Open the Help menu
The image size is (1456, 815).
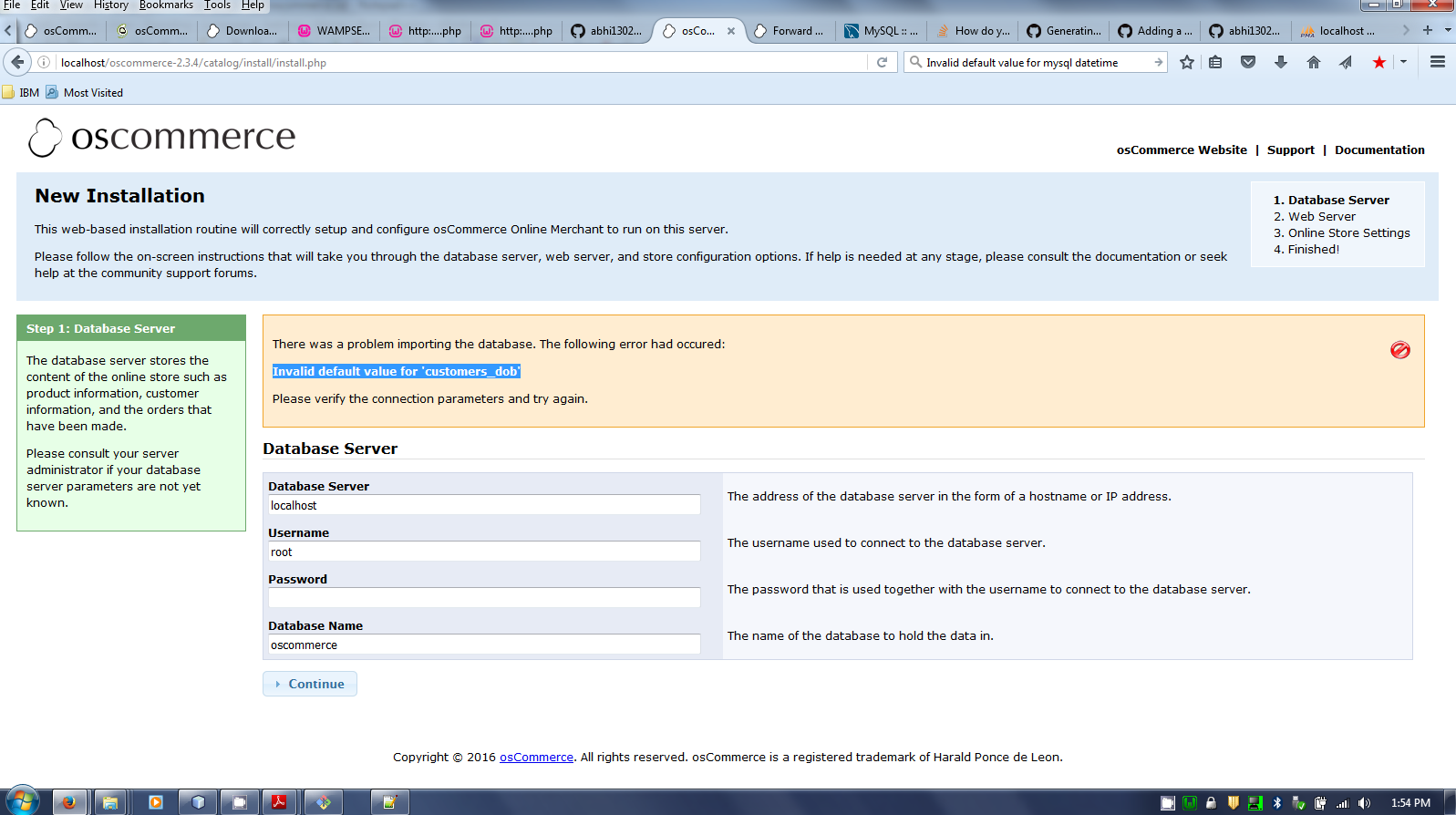[x=253, y=5]
